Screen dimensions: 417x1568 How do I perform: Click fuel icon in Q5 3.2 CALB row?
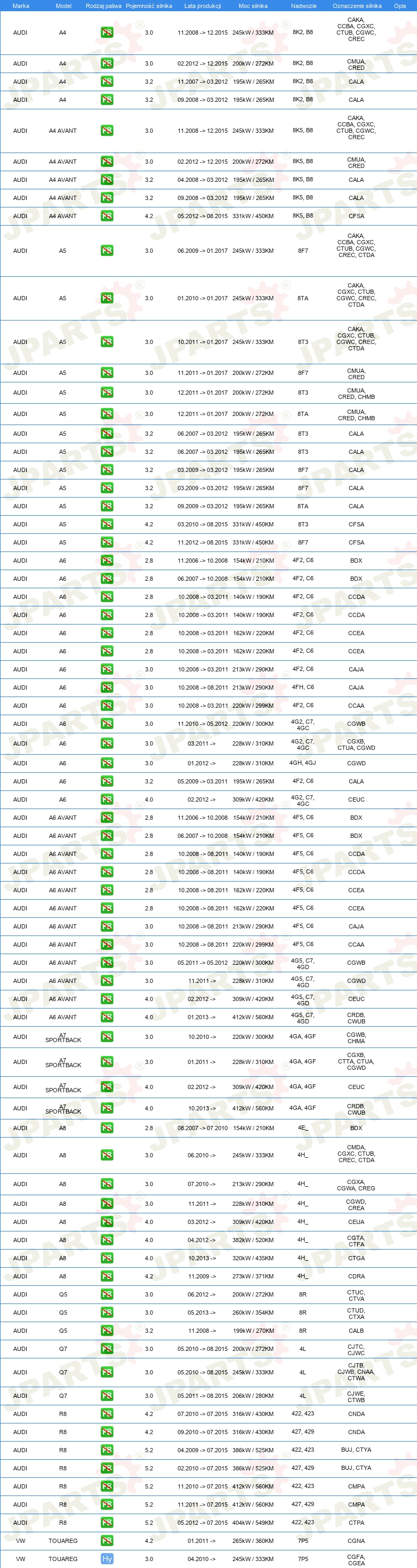(107, 1331)
